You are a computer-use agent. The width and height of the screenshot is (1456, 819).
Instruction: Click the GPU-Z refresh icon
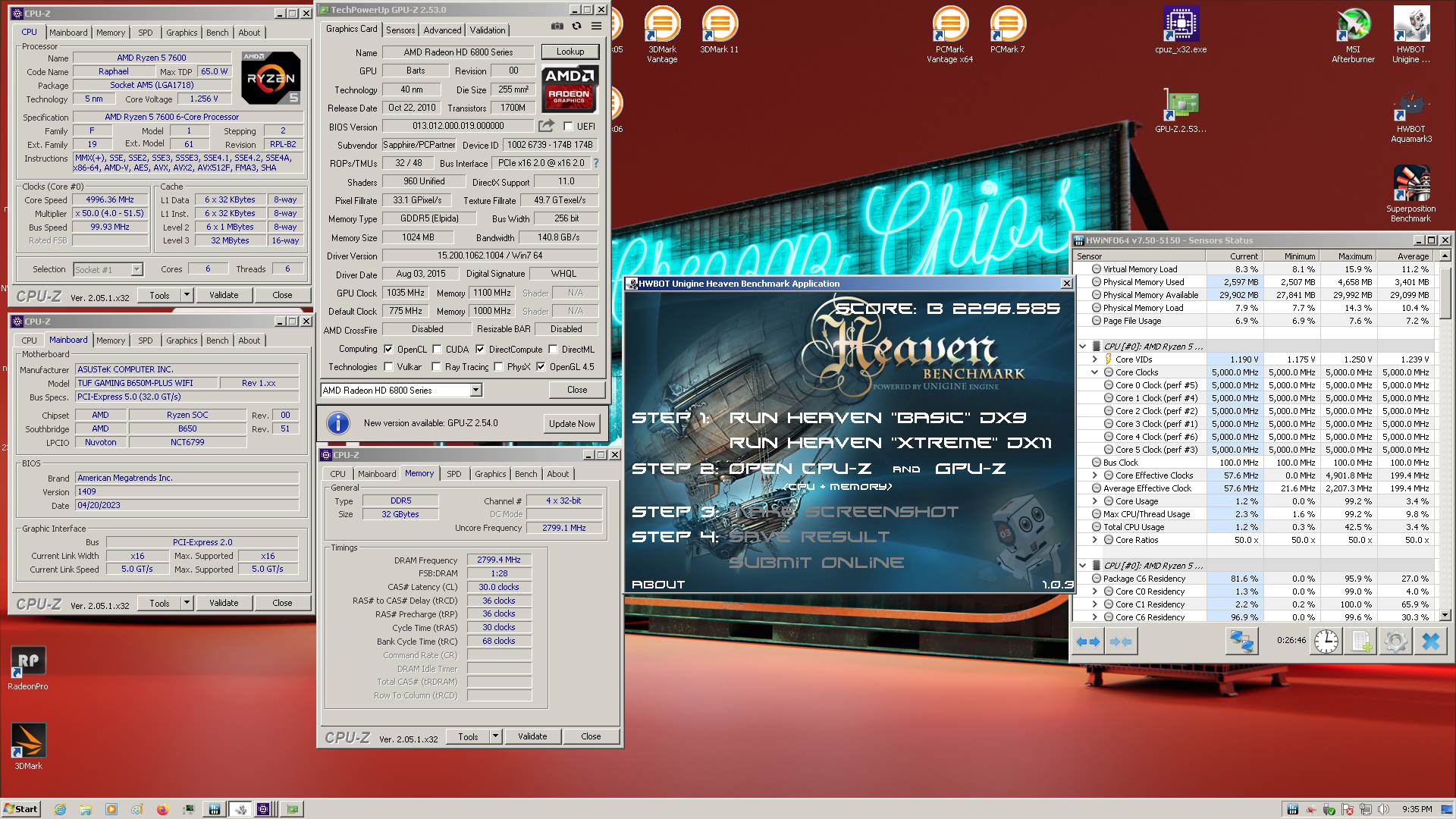(576, 26)
